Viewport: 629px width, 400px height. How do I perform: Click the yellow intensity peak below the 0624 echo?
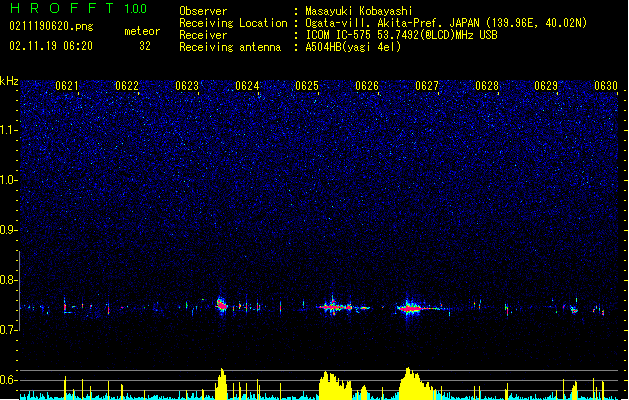tap(221, 384)
